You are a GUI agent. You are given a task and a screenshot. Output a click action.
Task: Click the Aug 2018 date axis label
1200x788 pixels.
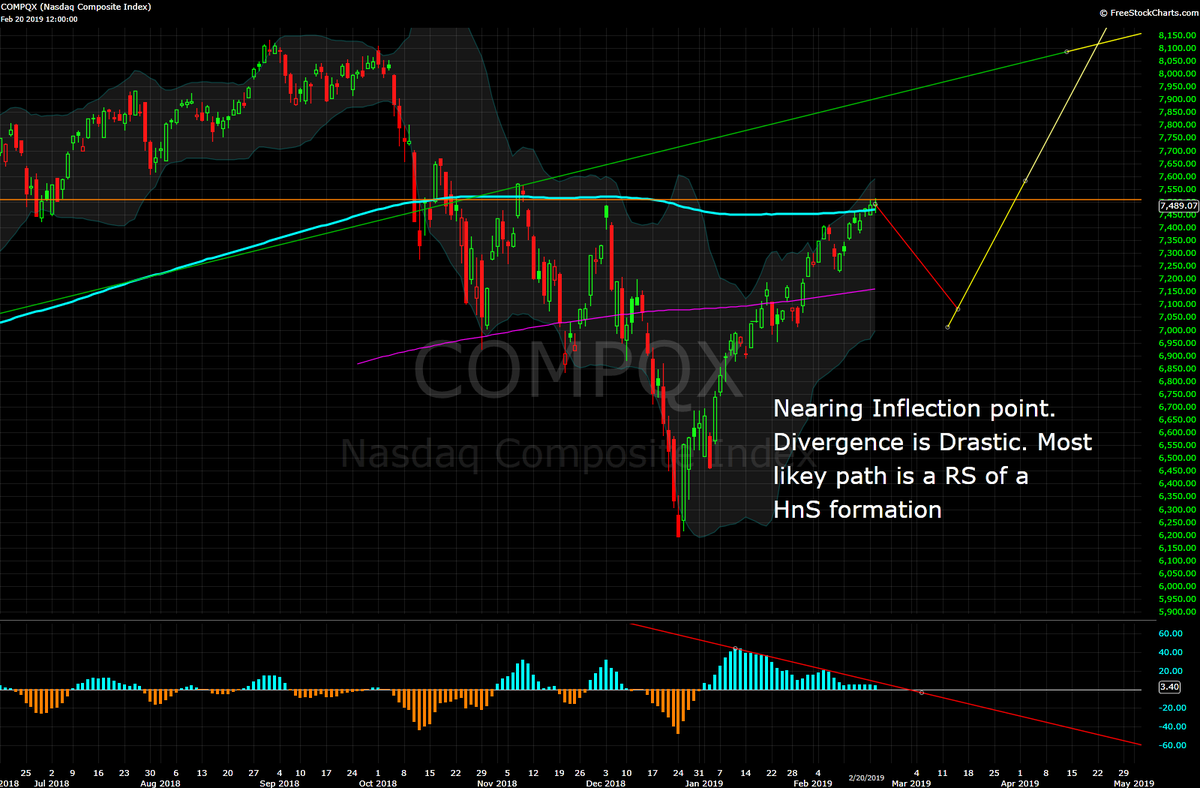click(x=162, y=783)
